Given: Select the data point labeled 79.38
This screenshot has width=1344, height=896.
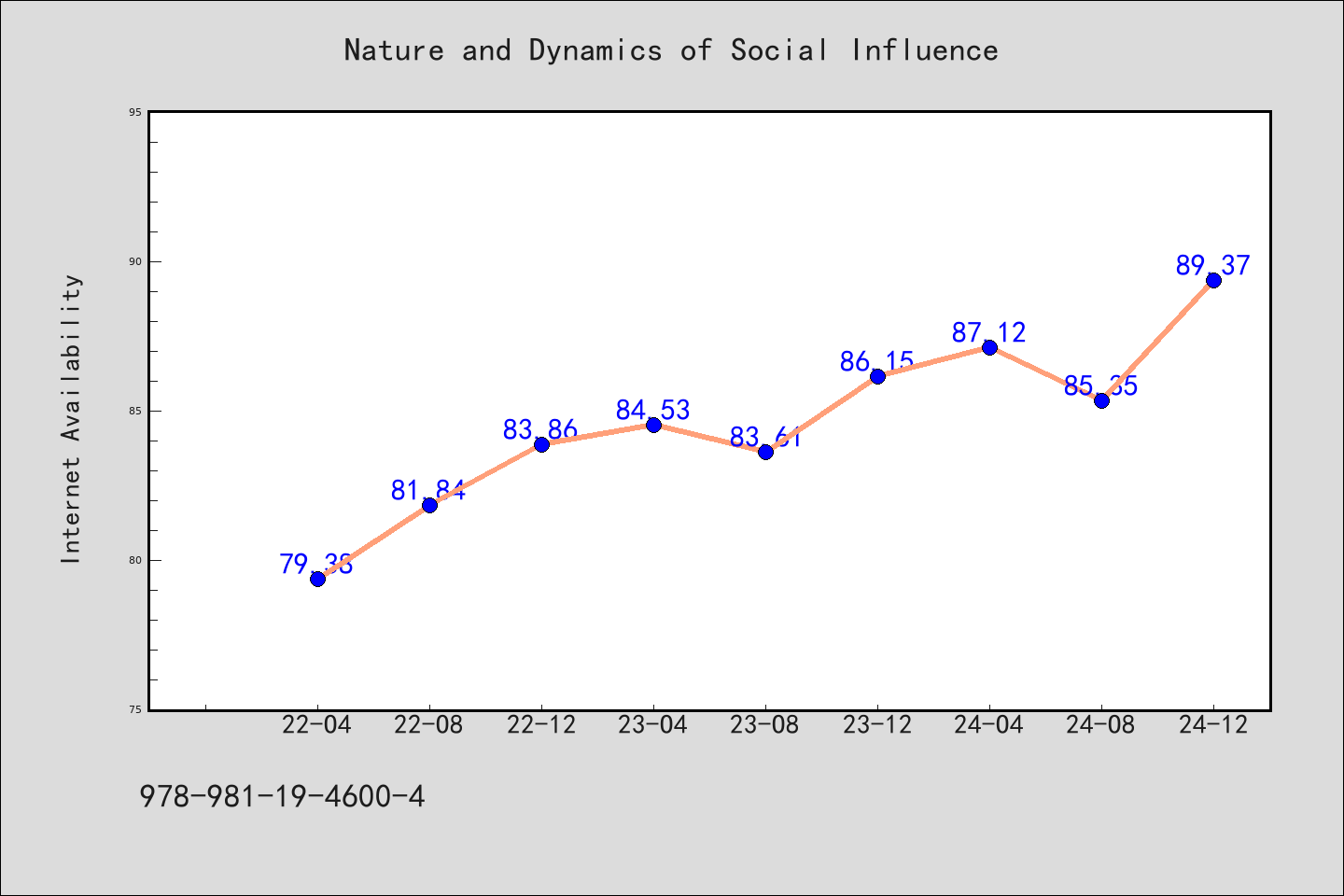Looking at the screenshot, I should (317, 579).
